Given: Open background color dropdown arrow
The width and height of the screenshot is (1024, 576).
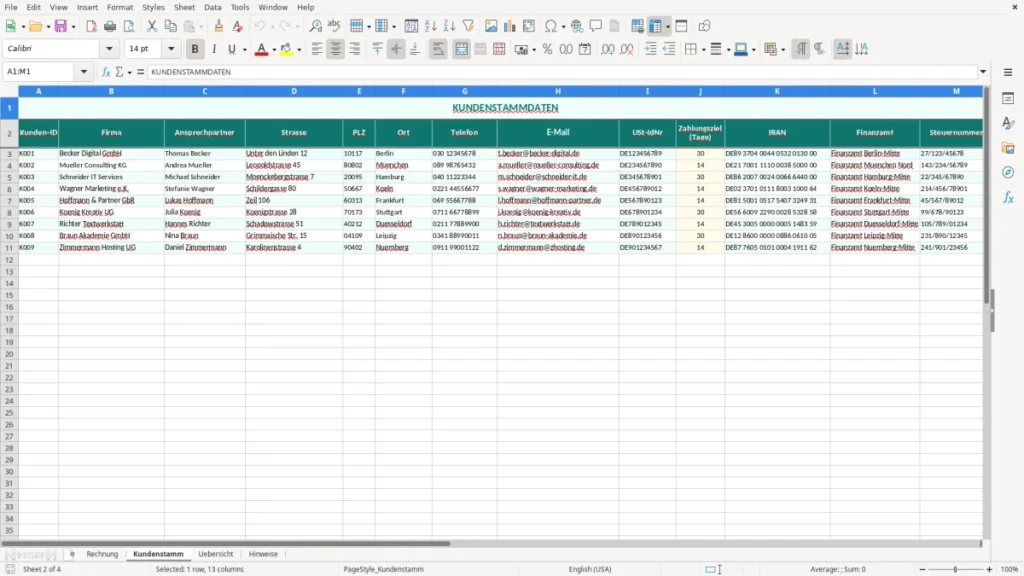Looking at the screenshot, I should pos(299,50).
